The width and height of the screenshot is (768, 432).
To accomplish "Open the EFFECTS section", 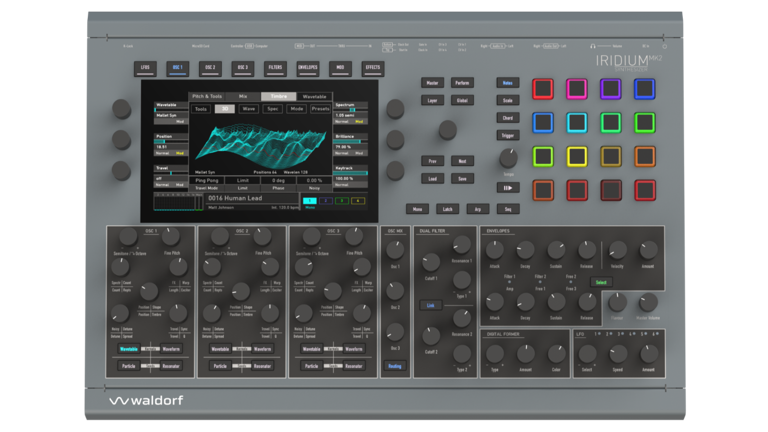I will click(x=373, y=69).
